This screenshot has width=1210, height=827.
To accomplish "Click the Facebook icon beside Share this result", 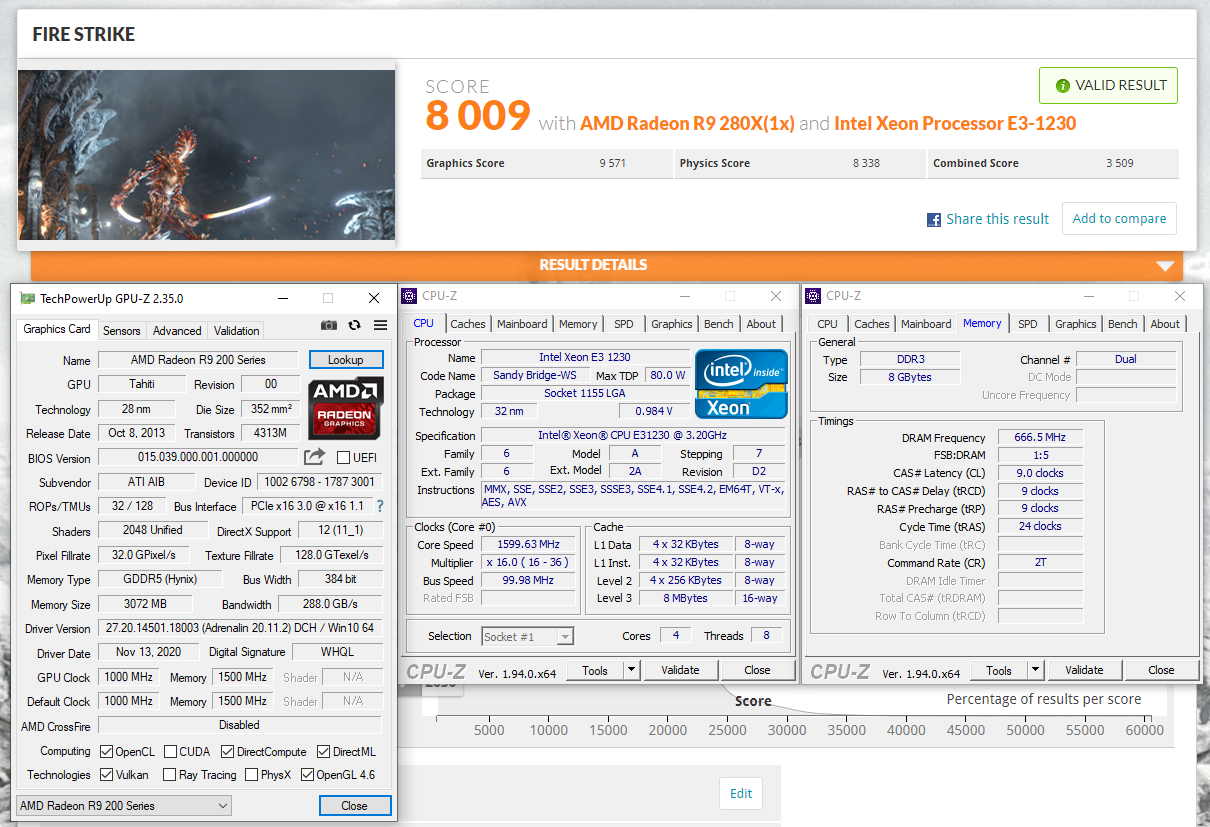I will pyautogui.click(x=934, y=219).
